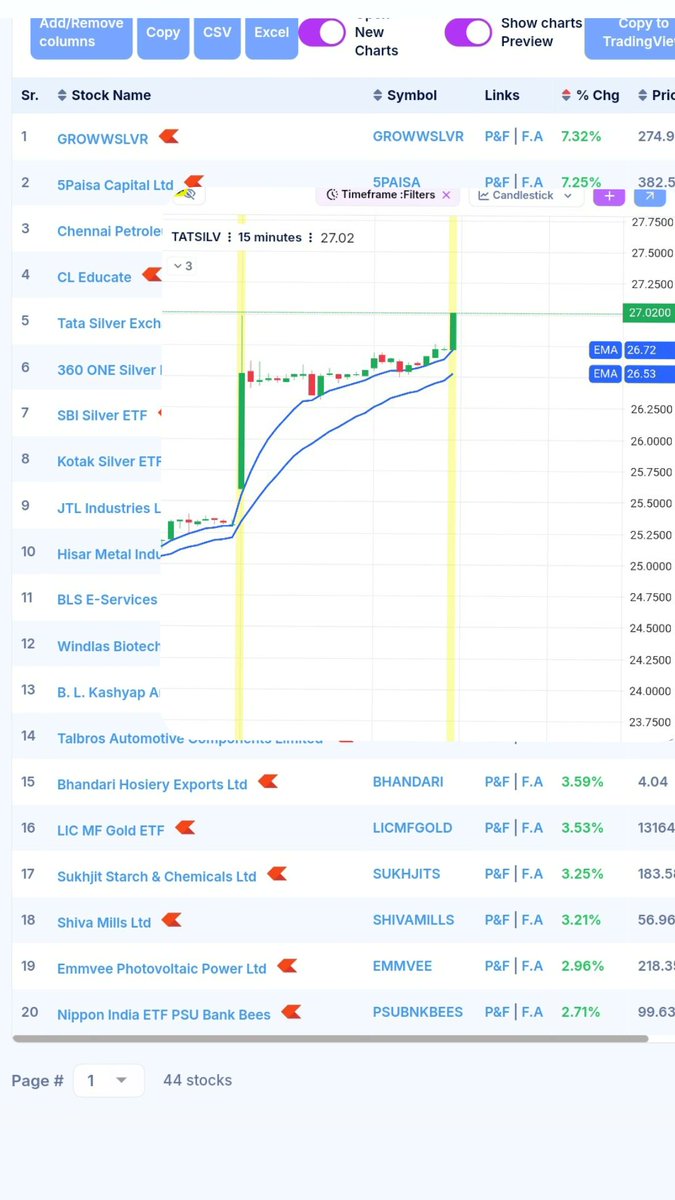The width and height of the screenshot is (675, 1200).
Task: Remove the Timeframe Filters chip via its X
Action: (x=446, y=195)
